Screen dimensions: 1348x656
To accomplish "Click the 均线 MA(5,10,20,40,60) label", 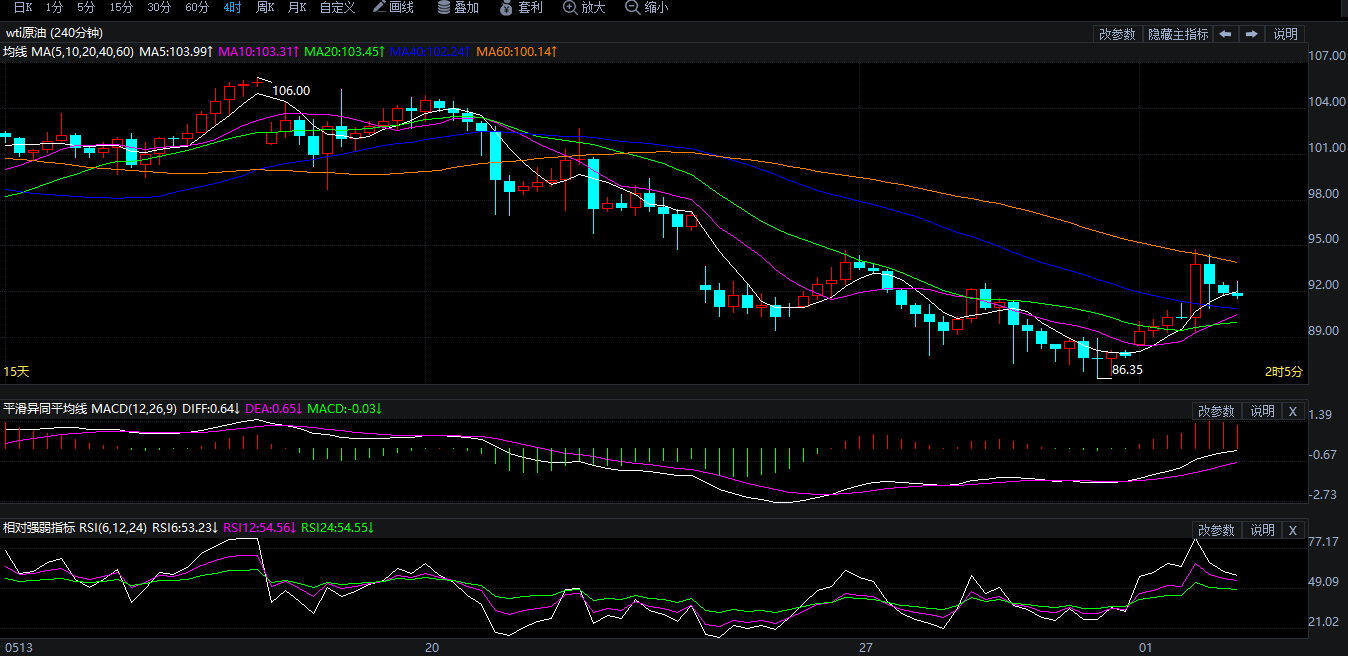I will [68, 51].
